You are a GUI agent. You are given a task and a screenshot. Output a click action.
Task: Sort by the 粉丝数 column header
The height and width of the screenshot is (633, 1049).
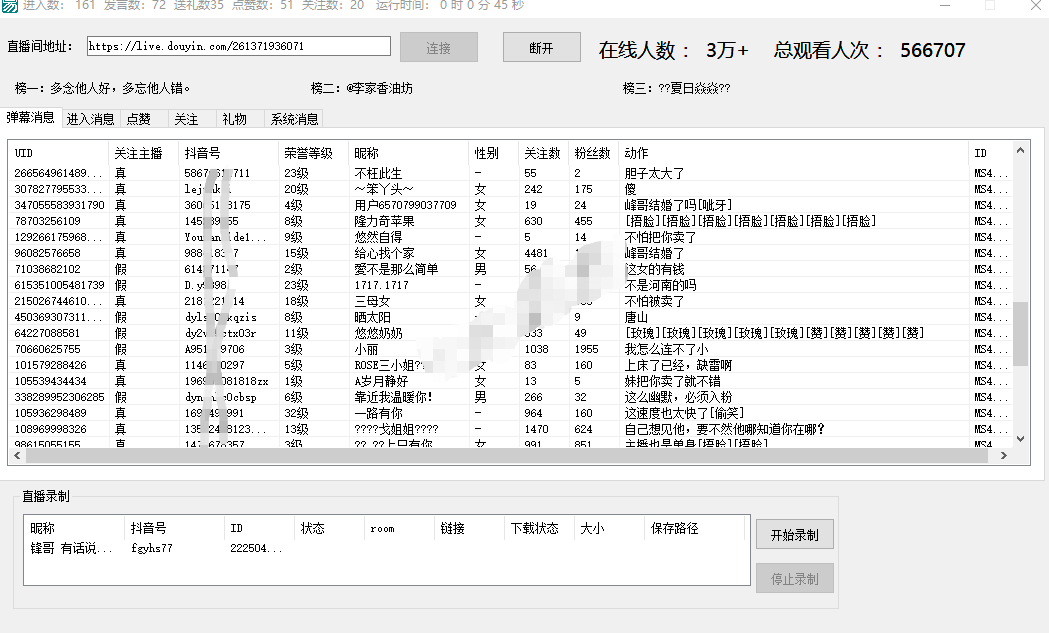tap(592, 153)
